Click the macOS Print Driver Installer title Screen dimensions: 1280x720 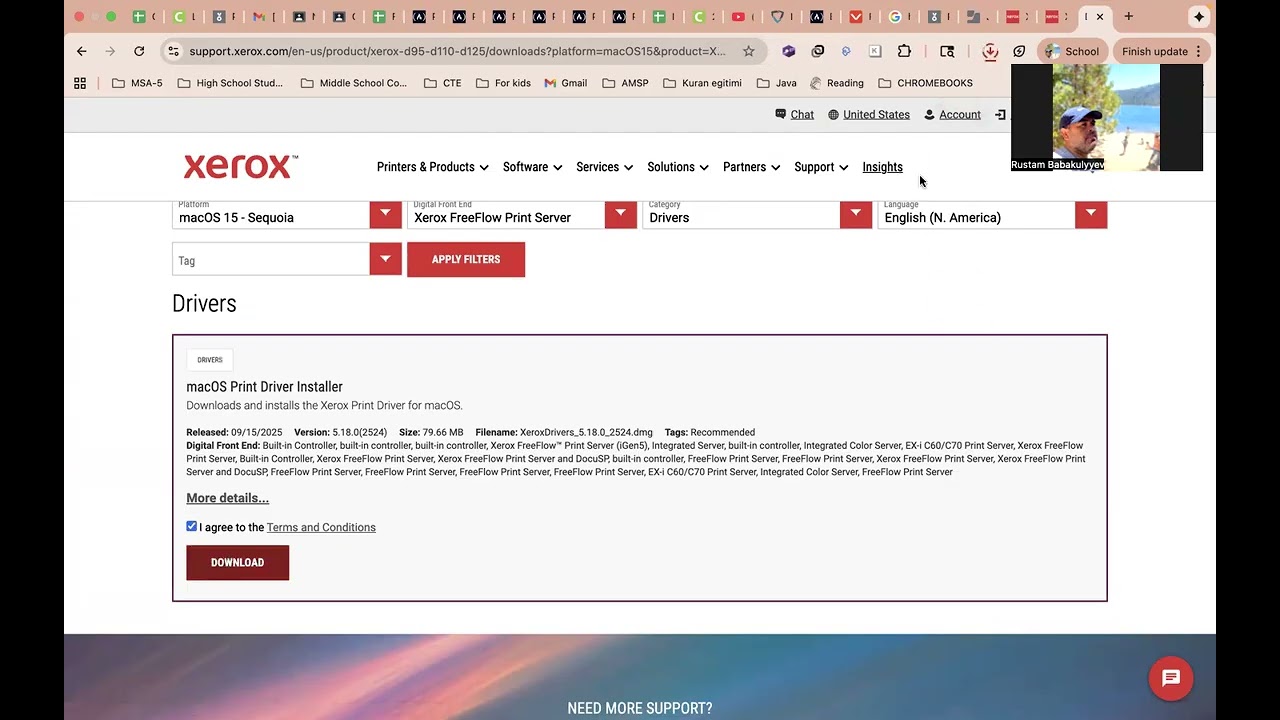coord(264,386)
